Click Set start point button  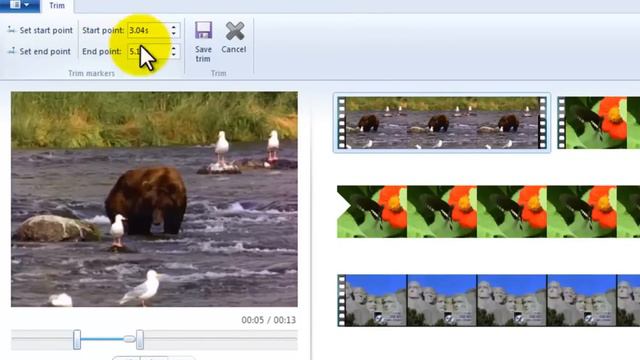[x=40, y=30]
